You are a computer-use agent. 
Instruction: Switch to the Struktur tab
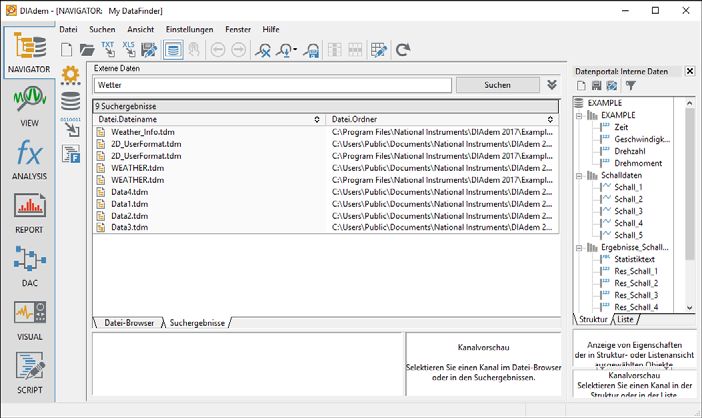593,319
